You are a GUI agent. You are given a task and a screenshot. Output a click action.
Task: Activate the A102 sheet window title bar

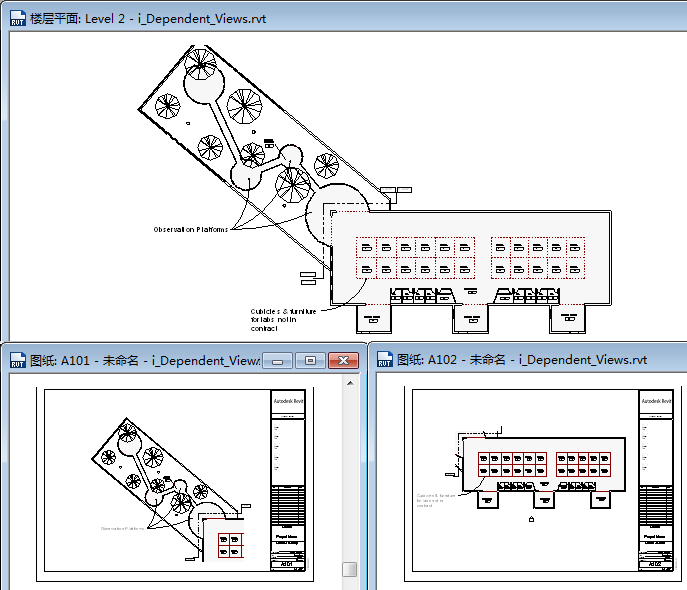tap(528, 360)
